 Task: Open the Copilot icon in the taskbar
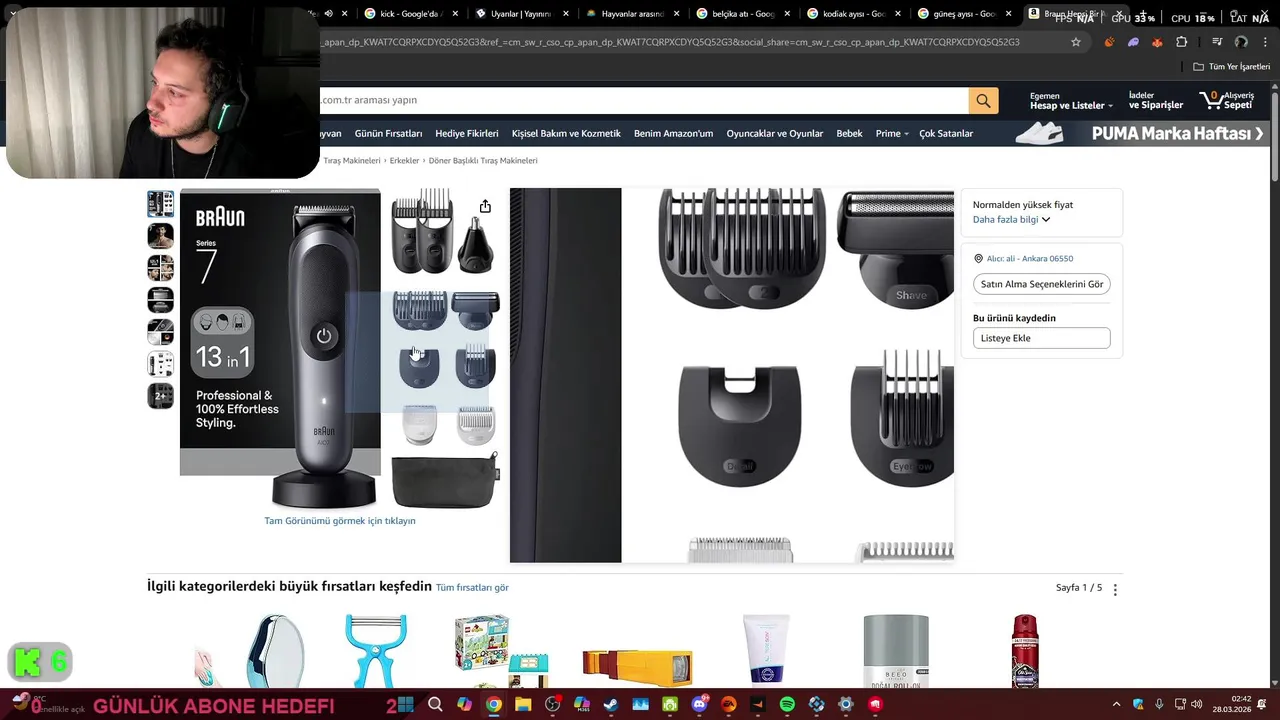point(464,705)
